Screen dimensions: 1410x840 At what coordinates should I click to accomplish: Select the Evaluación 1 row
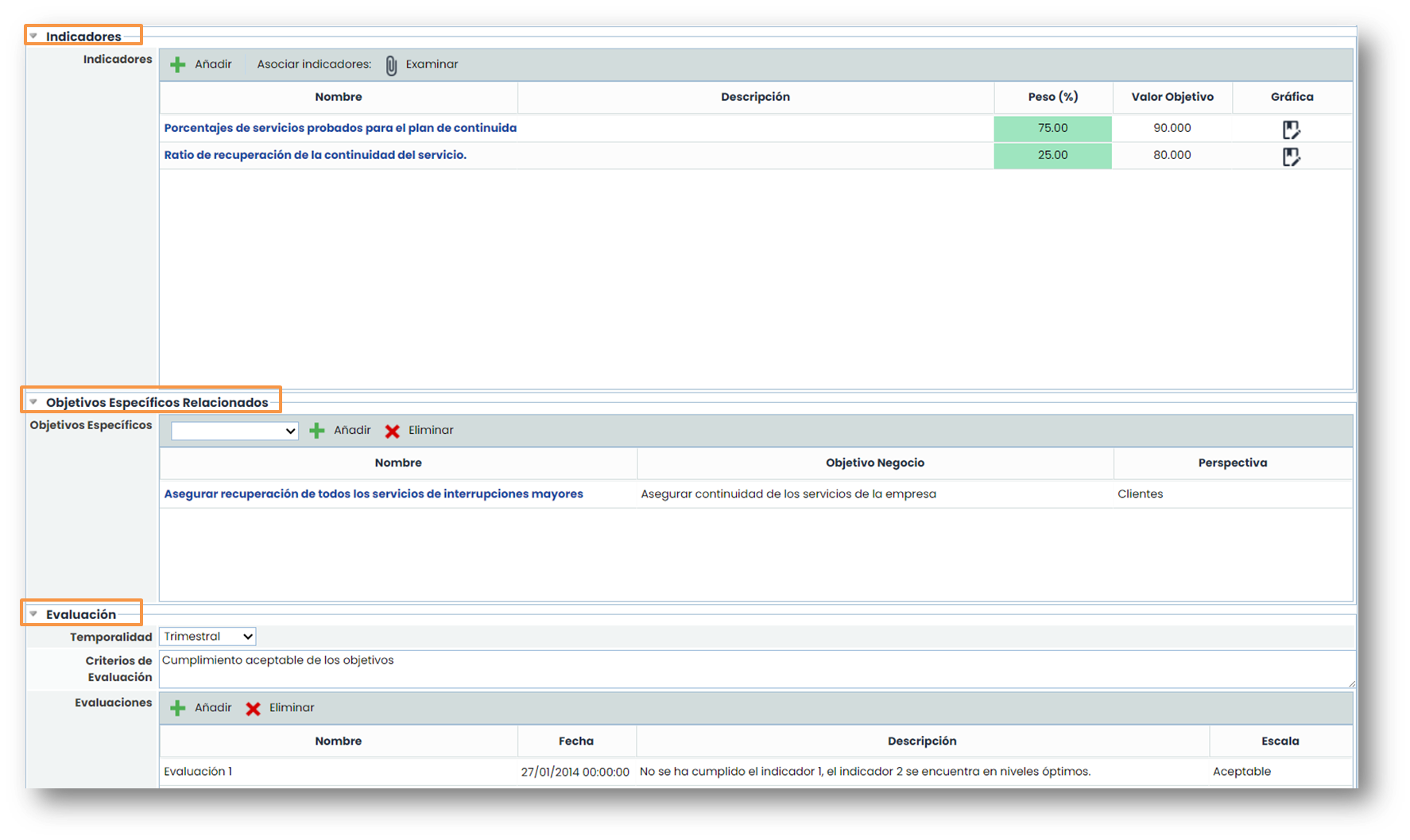coord(198,772)
